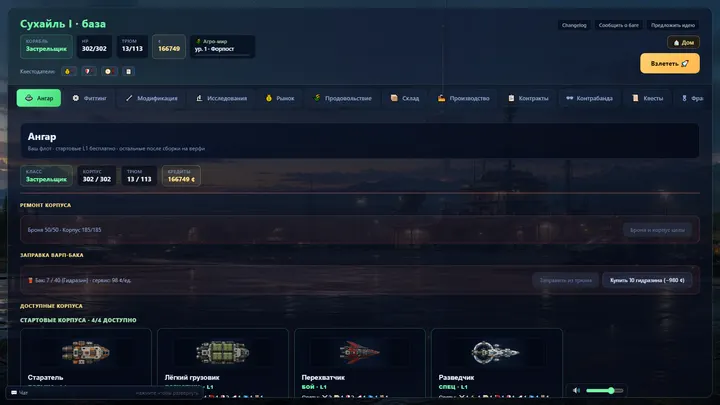This screenshot has height=405, width=720.
Task: Click the Агро-мир ур. 1 Форпост chip
Action: (x=223, y=46)
